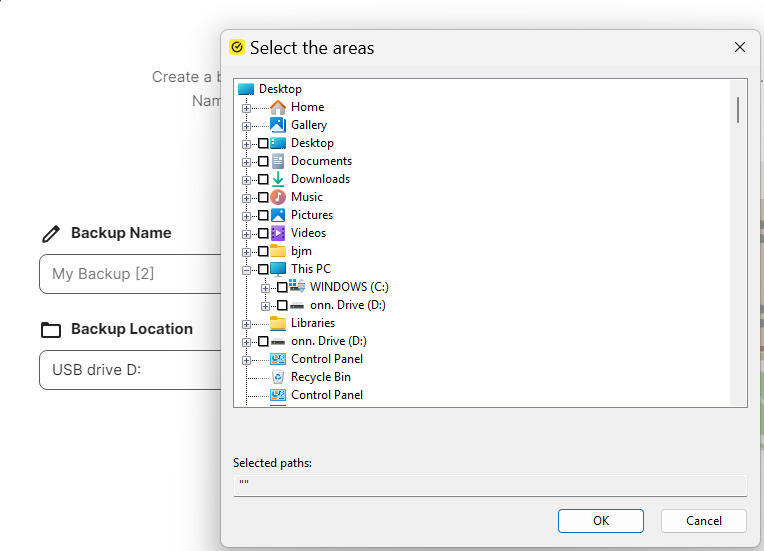Select the Libraries folder icon
This screenshot has width=764, height=551.
click(278, 323)
